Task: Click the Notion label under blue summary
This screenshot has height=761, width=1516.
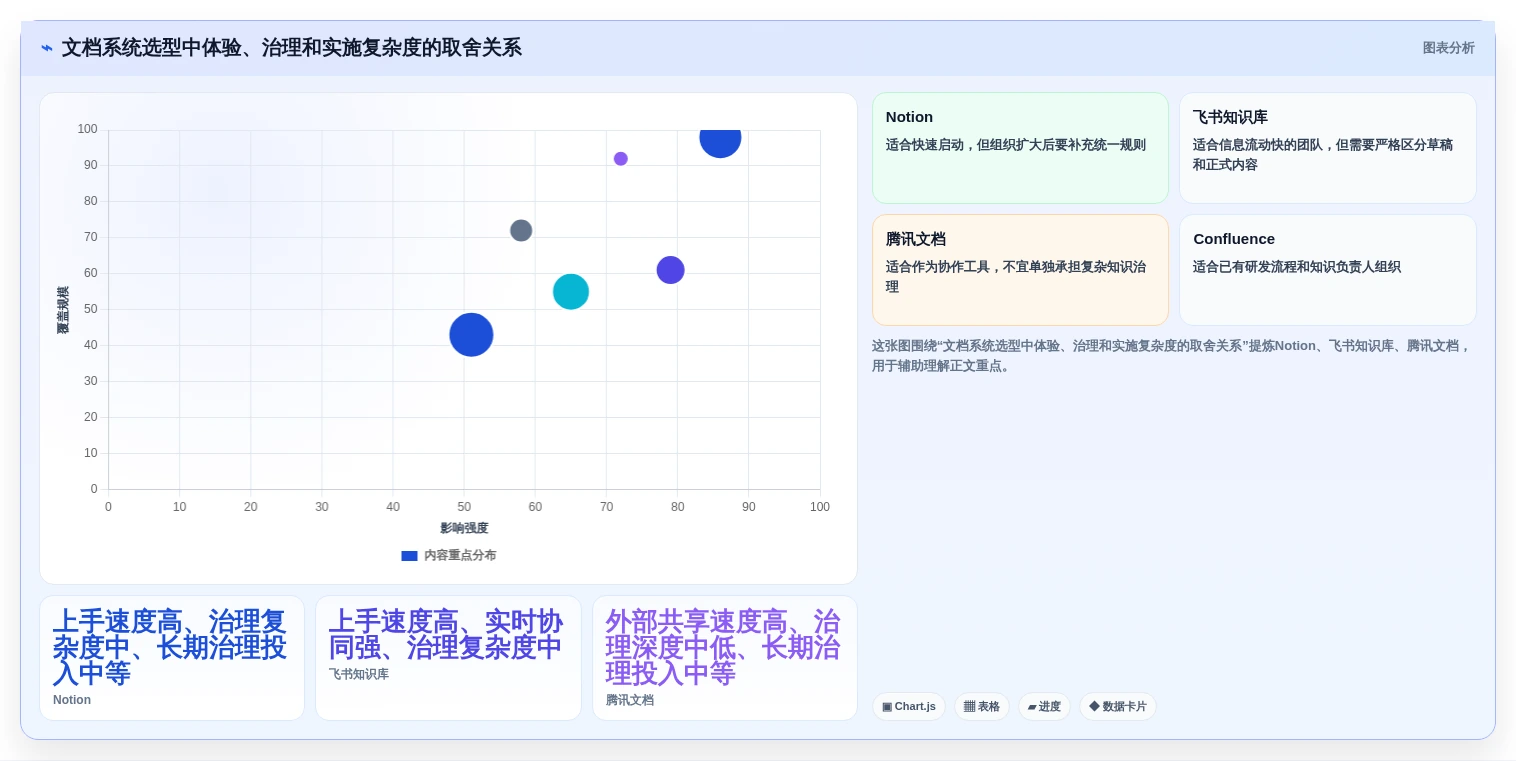Action: (72, 700)
